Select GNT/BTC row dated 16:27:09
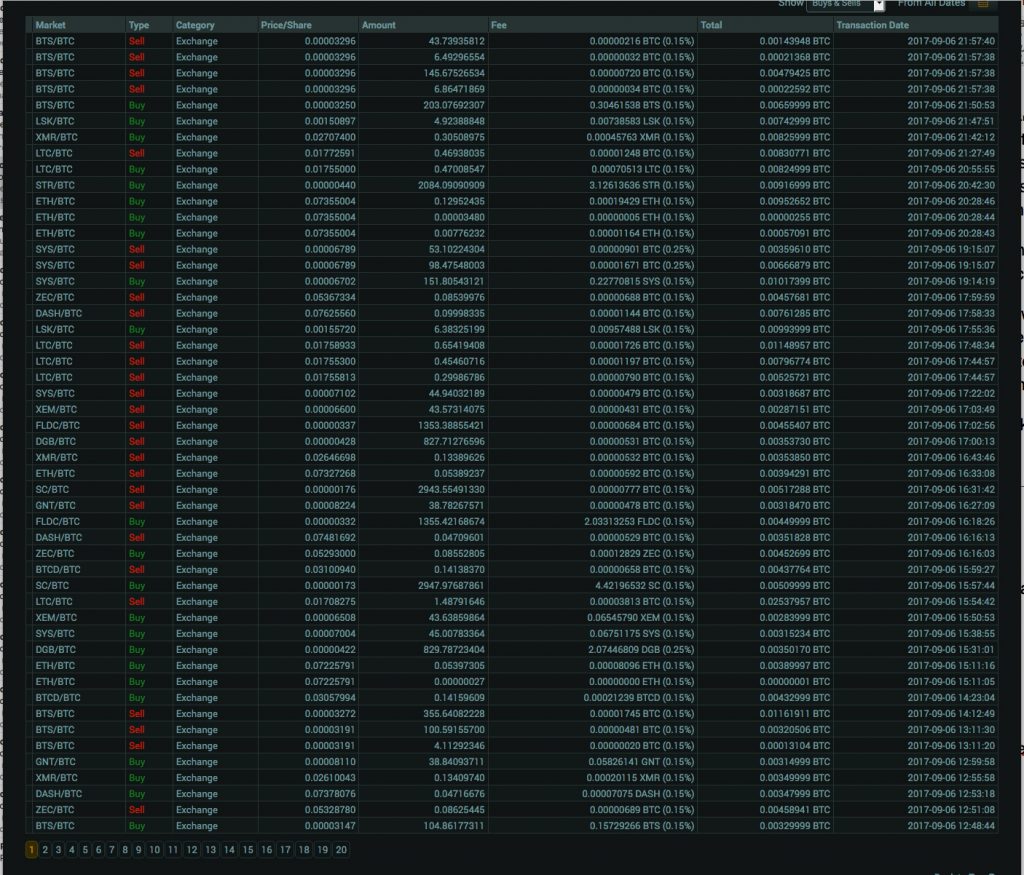Image resolution: width=1024 pixels, height=875 pixels. (x=512, y=505)
